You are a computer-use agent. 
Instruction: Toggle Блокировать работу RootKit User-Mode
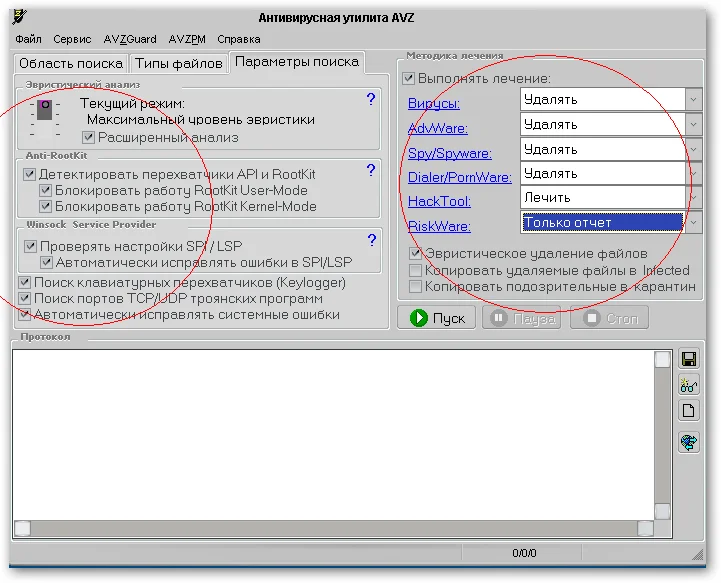45,190
